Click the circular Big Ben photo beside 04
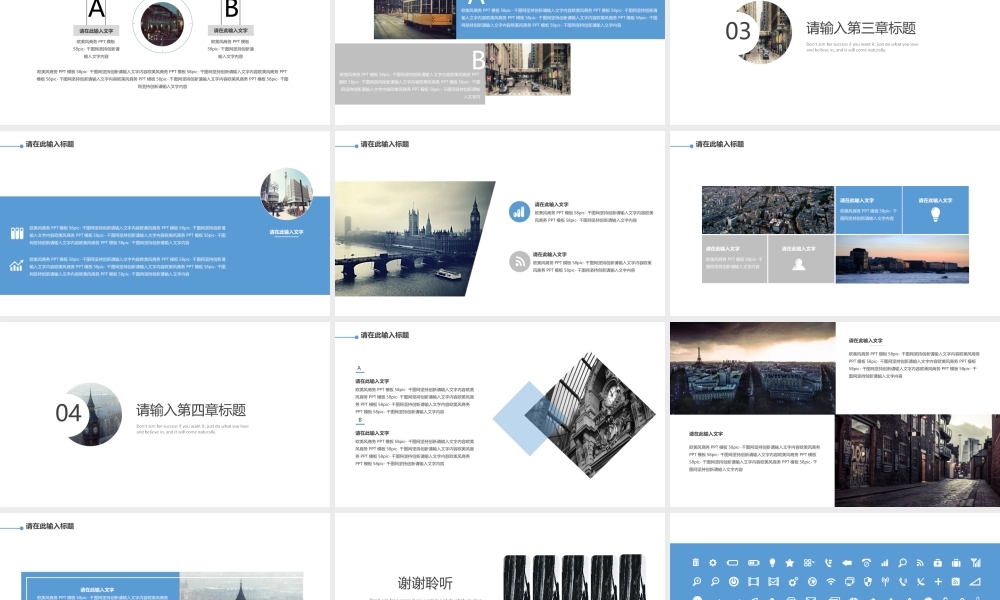 pyautogui.click(x=97, y=413)
